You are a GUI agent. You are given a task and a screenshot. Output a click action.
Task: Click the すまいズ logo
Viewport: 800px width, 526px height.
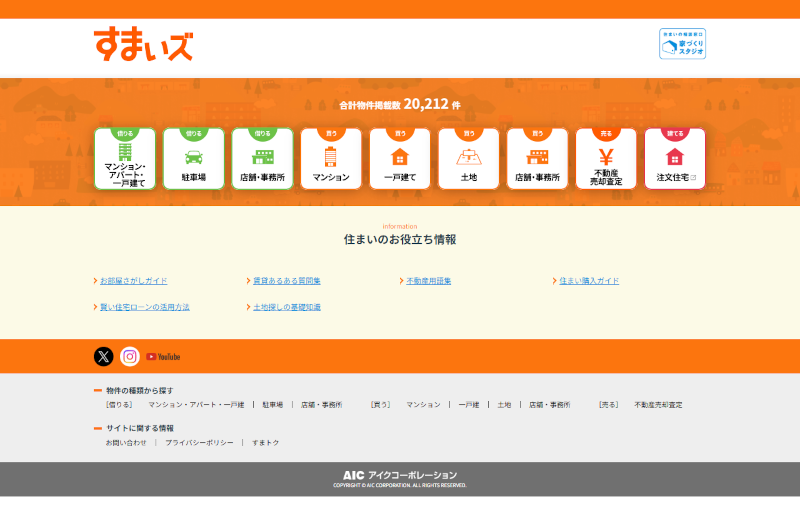pos(143,45)
